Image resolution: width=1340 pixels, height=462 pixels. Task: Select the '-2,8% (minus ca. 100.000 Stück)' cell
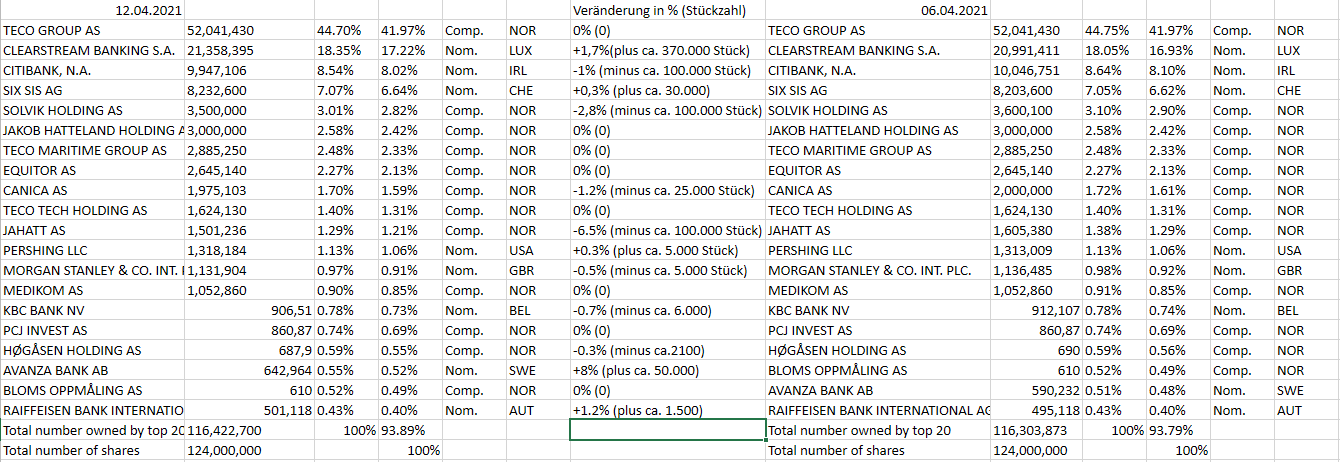[667, 110]
